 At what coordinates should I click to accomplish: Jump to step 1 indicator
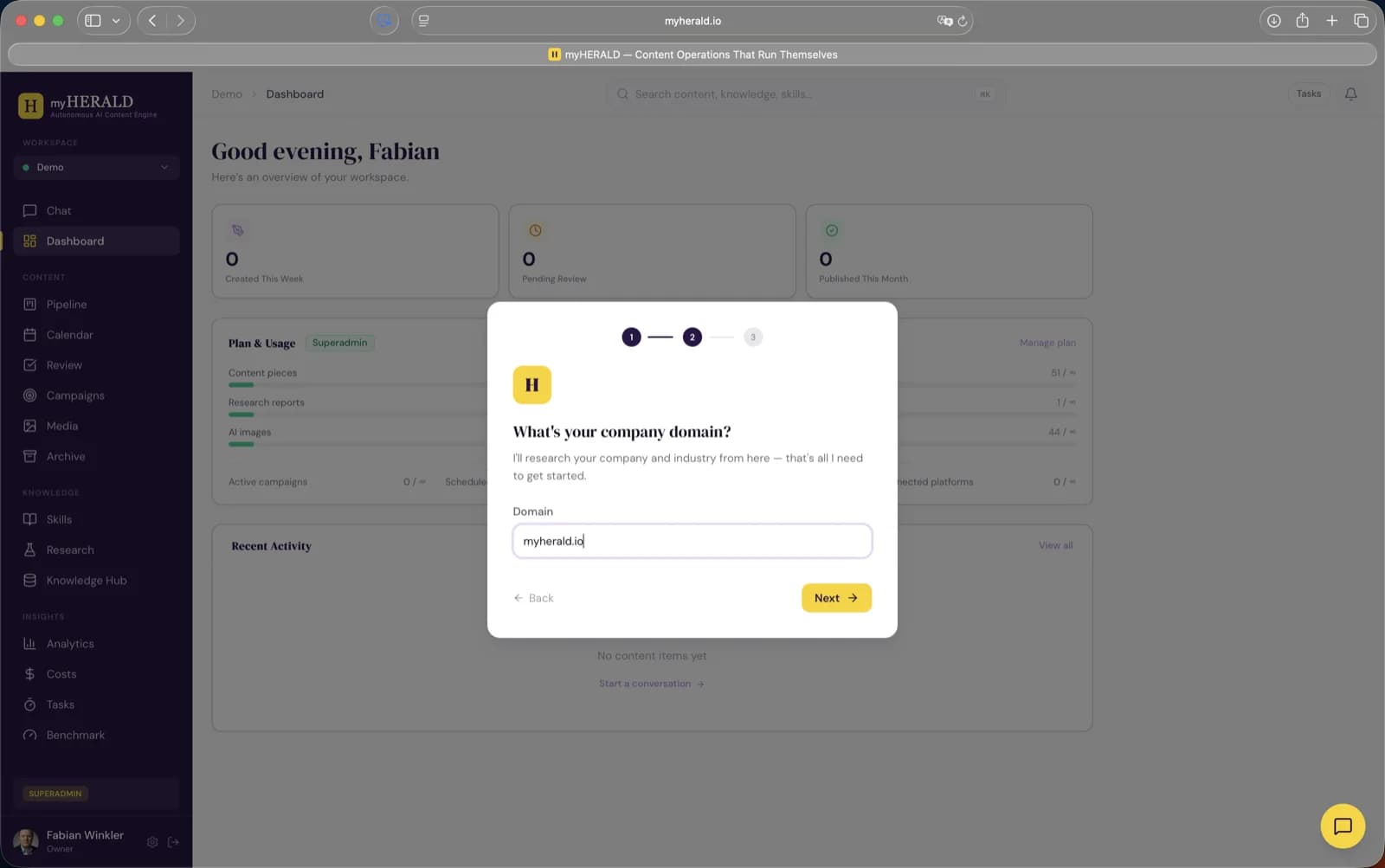632,337
